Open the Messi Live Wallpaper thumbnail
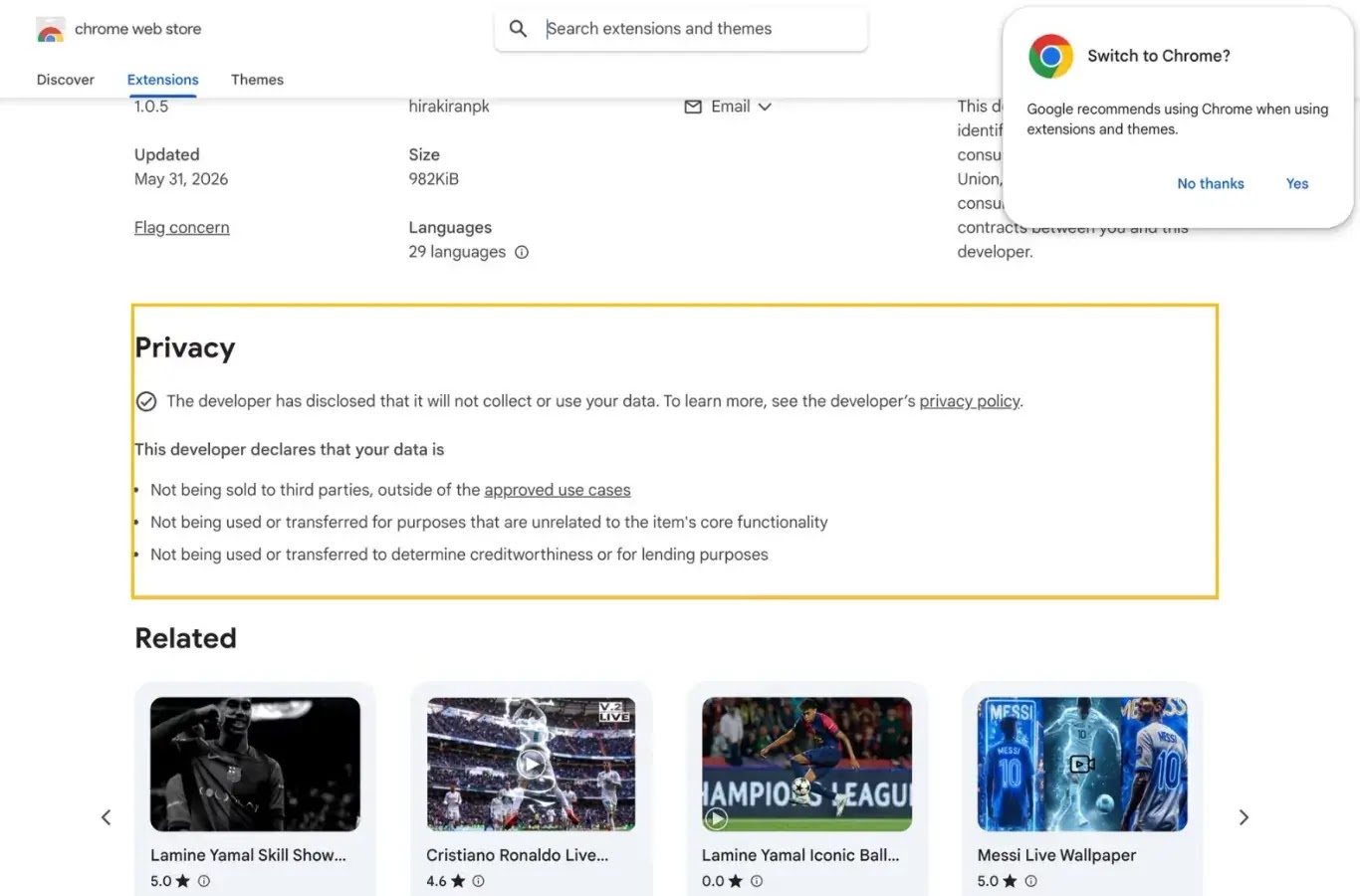The width and height of the screenshot is (1360, 896). point(1082,765)
